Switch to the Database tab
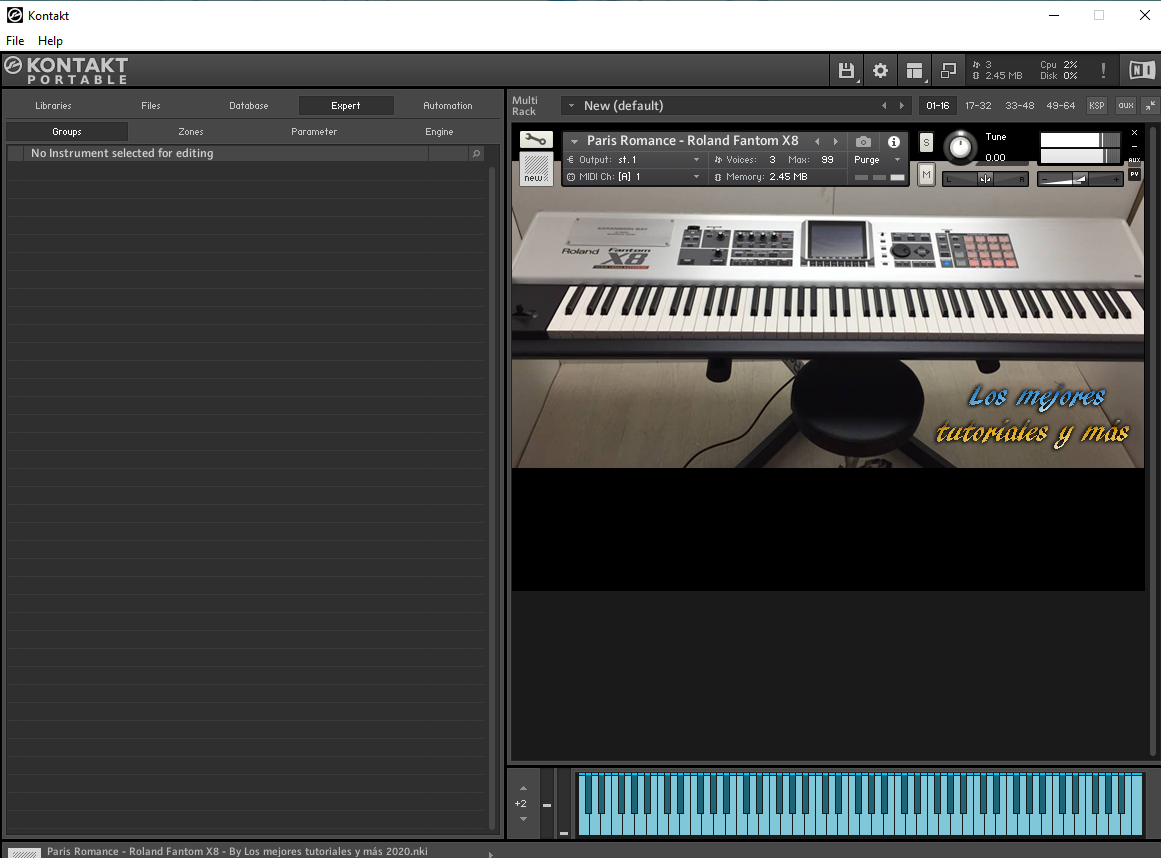The height and width of the screenshot is (858, 1161). click(249, 106)
